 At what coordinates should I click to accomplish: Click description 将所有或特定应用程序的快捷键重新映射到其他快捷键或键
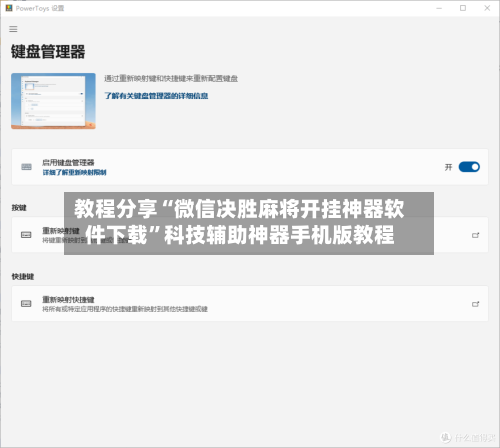pyautogui.click(x=125, y=309)
